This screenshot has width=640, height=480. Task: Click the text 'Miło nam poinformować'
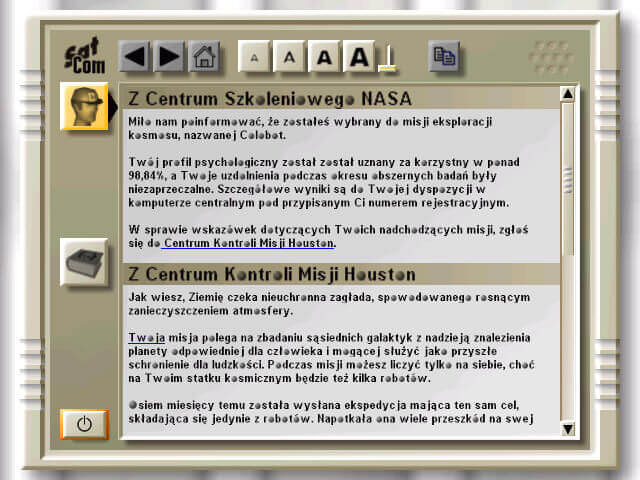click(197, 122)
